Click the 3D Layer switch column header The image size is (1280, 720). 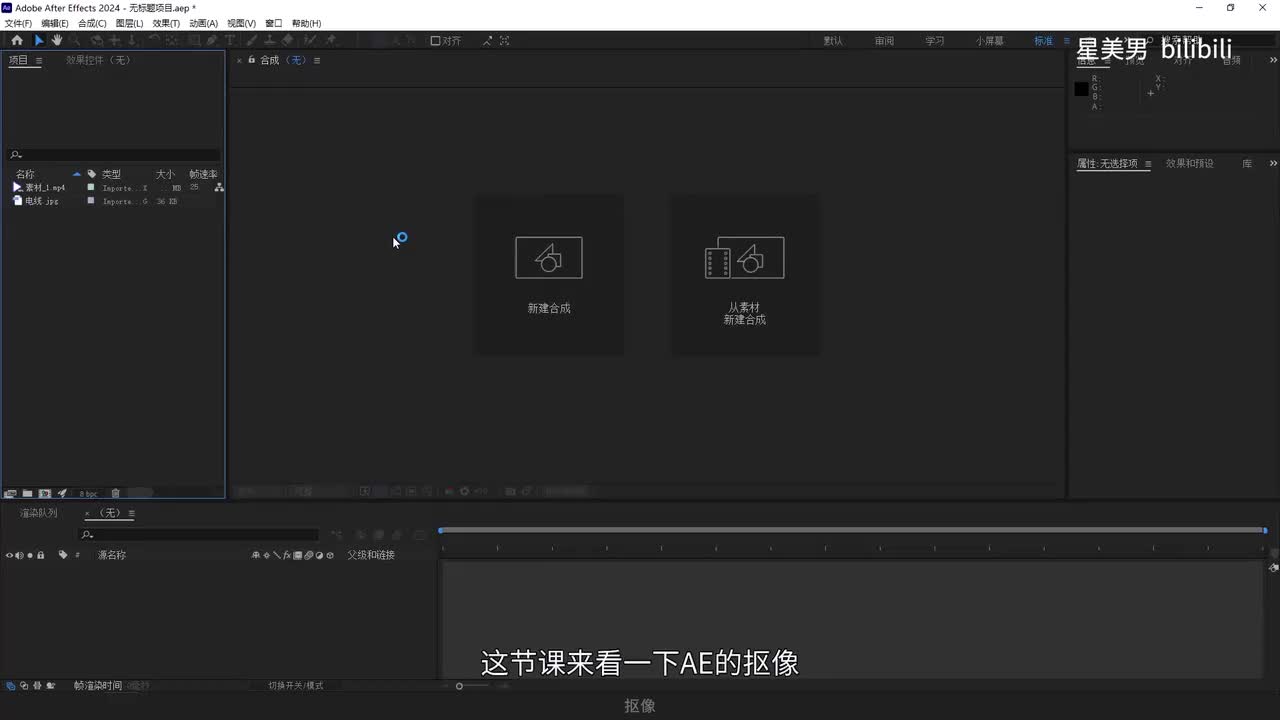tap(330, 555)
